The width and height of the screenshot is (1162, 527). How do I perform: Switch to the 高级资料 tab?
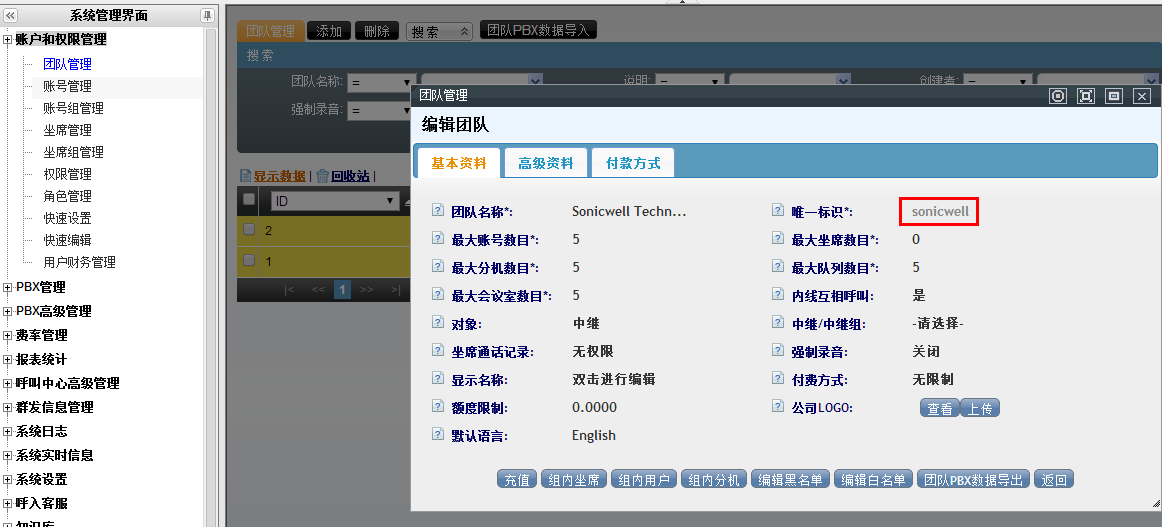pos(545,163)
